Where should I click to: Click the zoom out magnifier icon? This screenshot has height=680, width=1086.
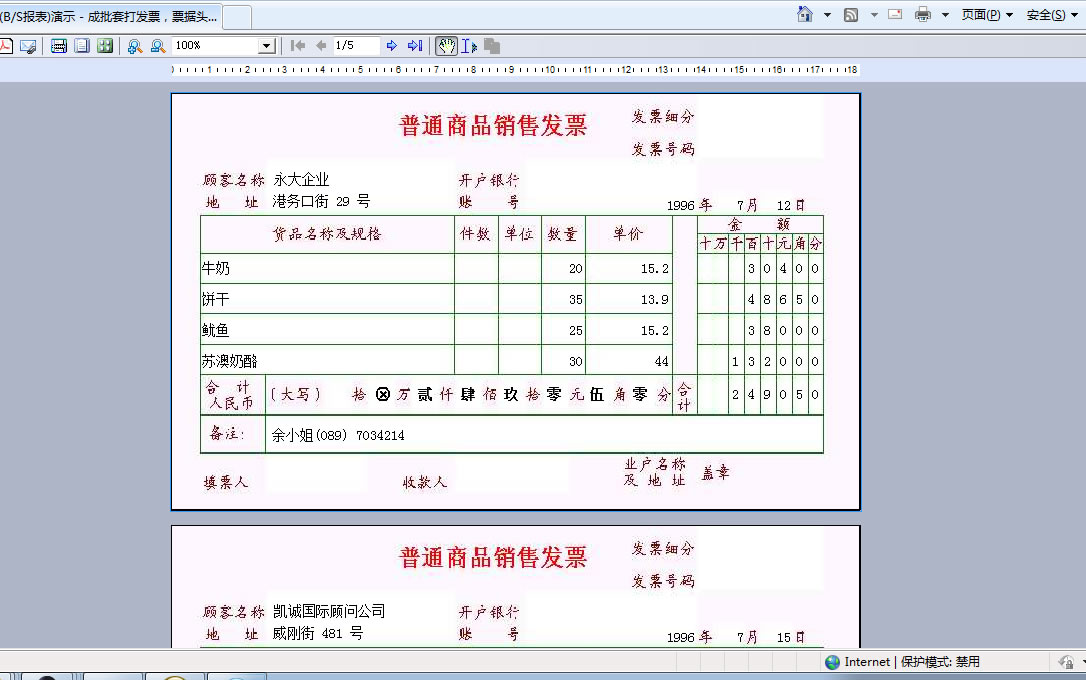[157, 46]
